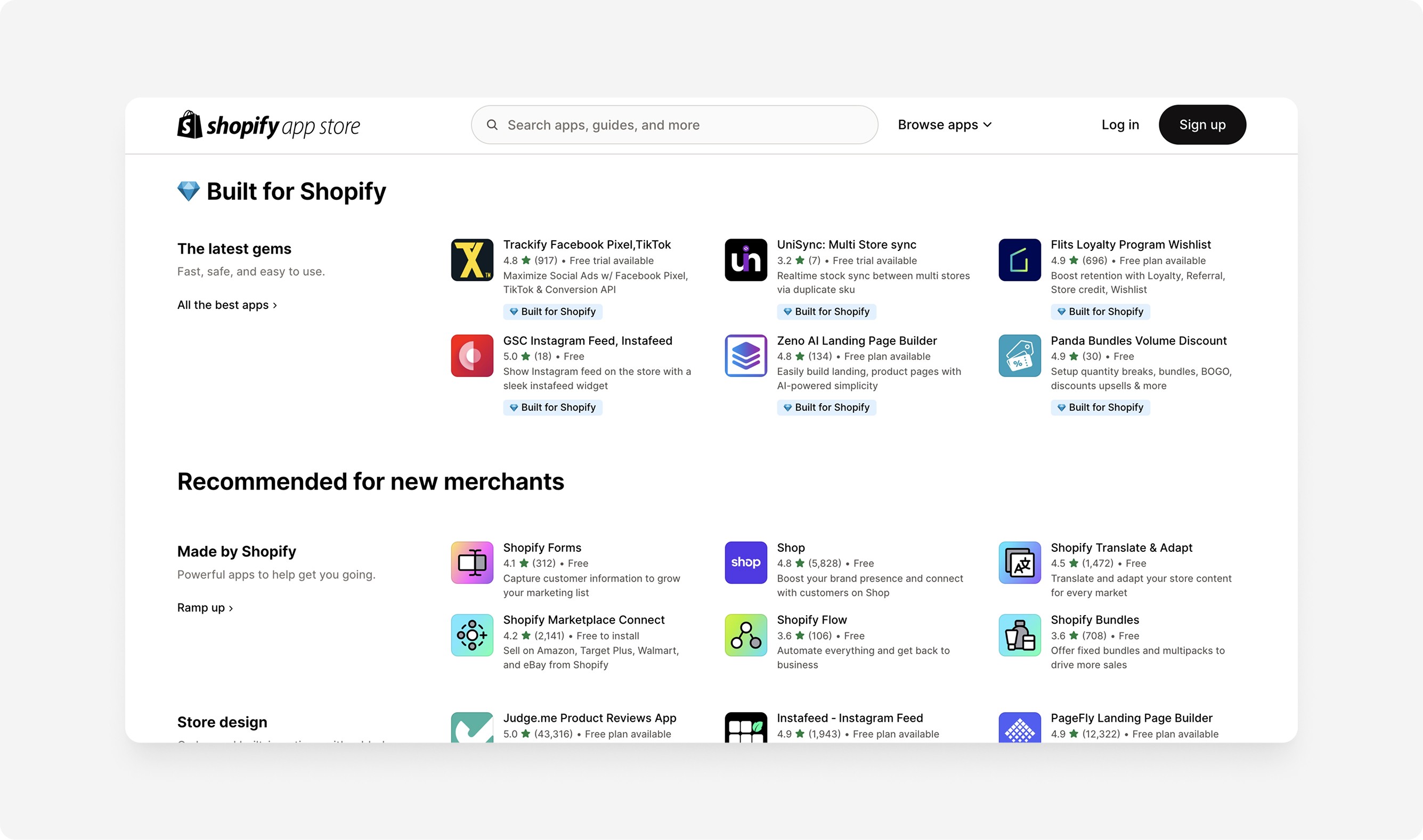
Task: Open the Judge.me Product Reviews icon
Action: click(x=472, y=728)
